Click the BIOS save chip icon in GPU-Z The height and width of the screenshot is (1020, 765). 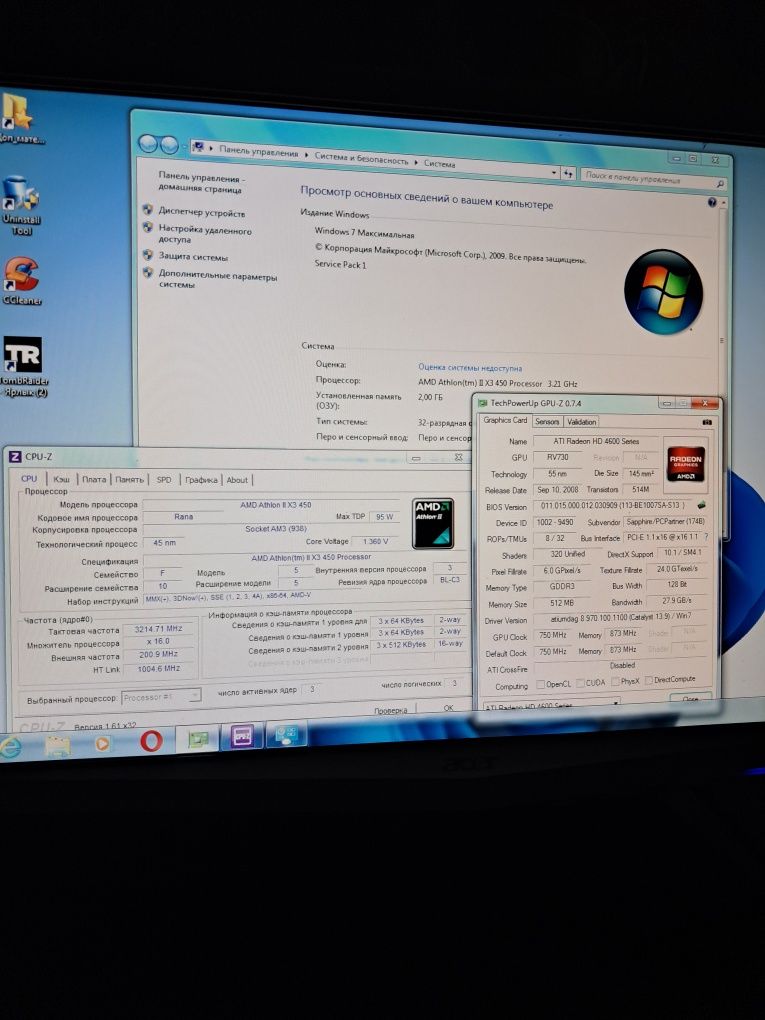coord(703,505)
